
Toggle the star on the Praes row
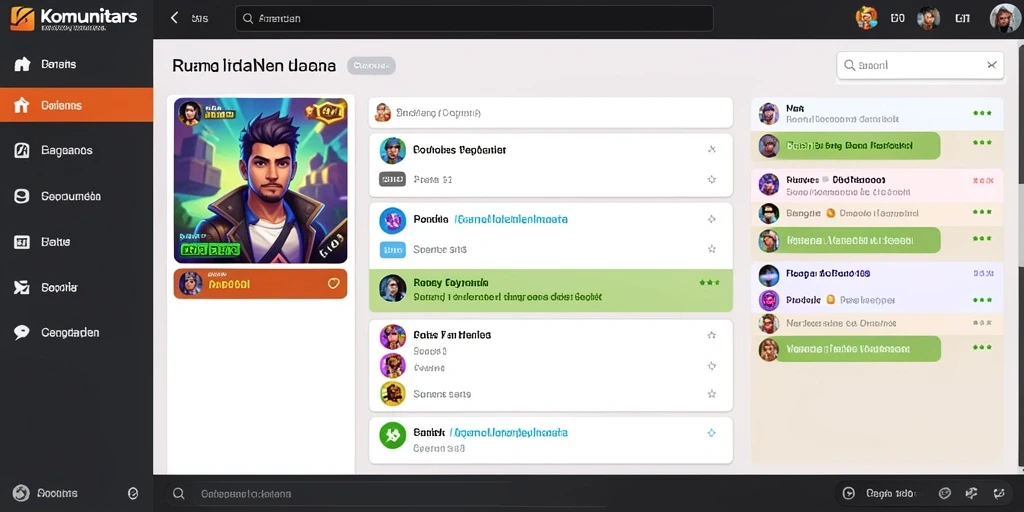(712, 179)
